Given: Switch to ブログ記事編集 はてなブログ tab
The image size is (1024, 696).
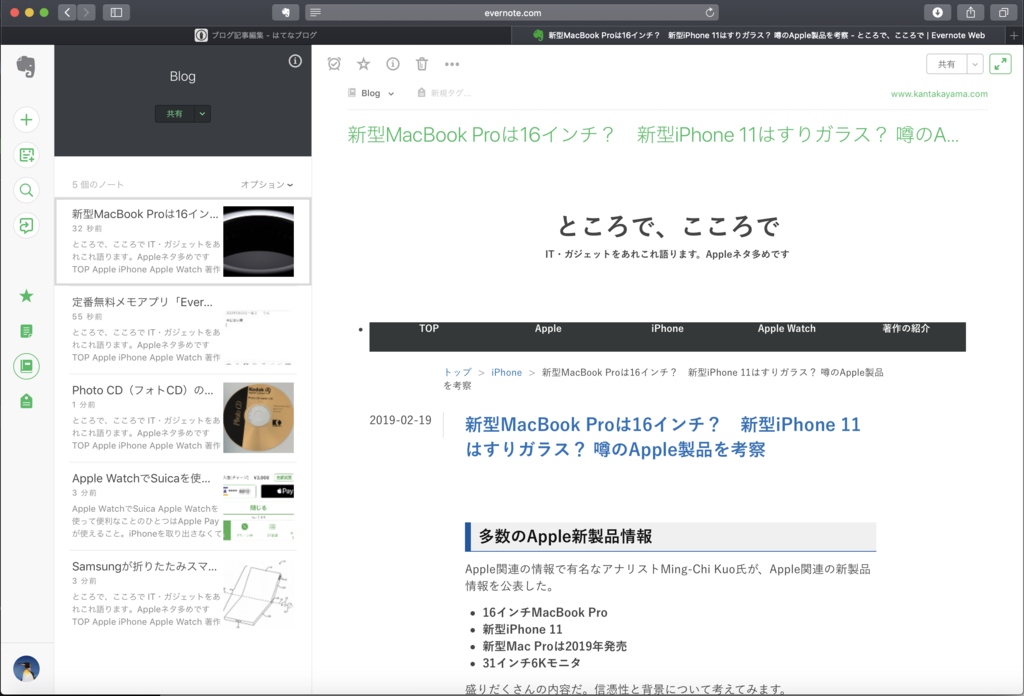Looking at the screenshot, I should 256,35.
